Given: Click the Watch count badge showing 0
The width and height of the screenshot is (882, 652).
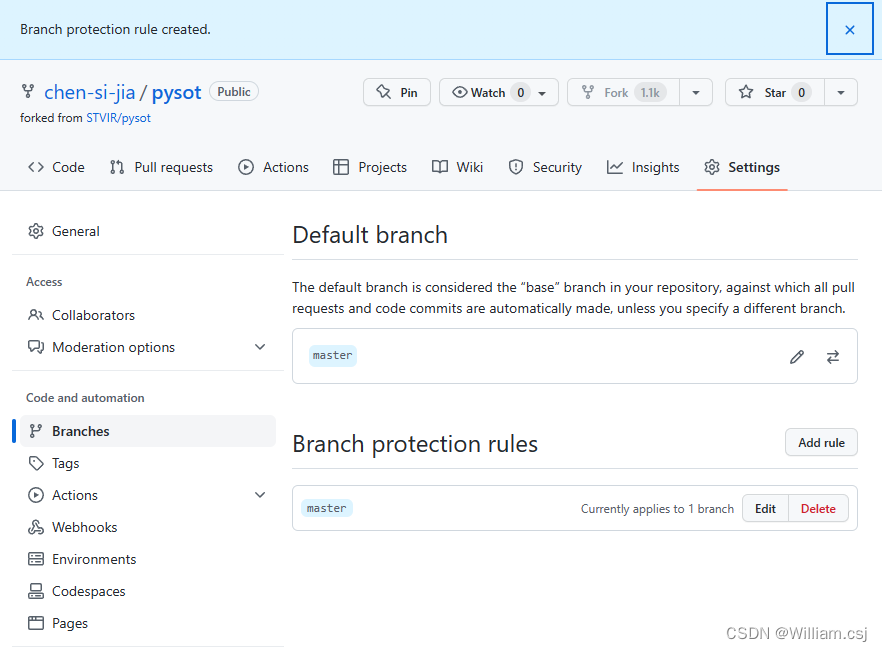Looking at the screenshot, I should [x=521, y=92].
